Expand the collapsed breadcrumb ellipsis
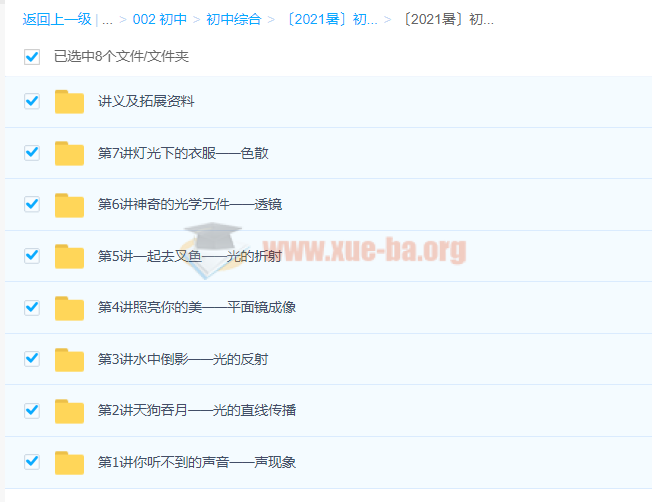The image size is (652, 502). pos(106,20)
